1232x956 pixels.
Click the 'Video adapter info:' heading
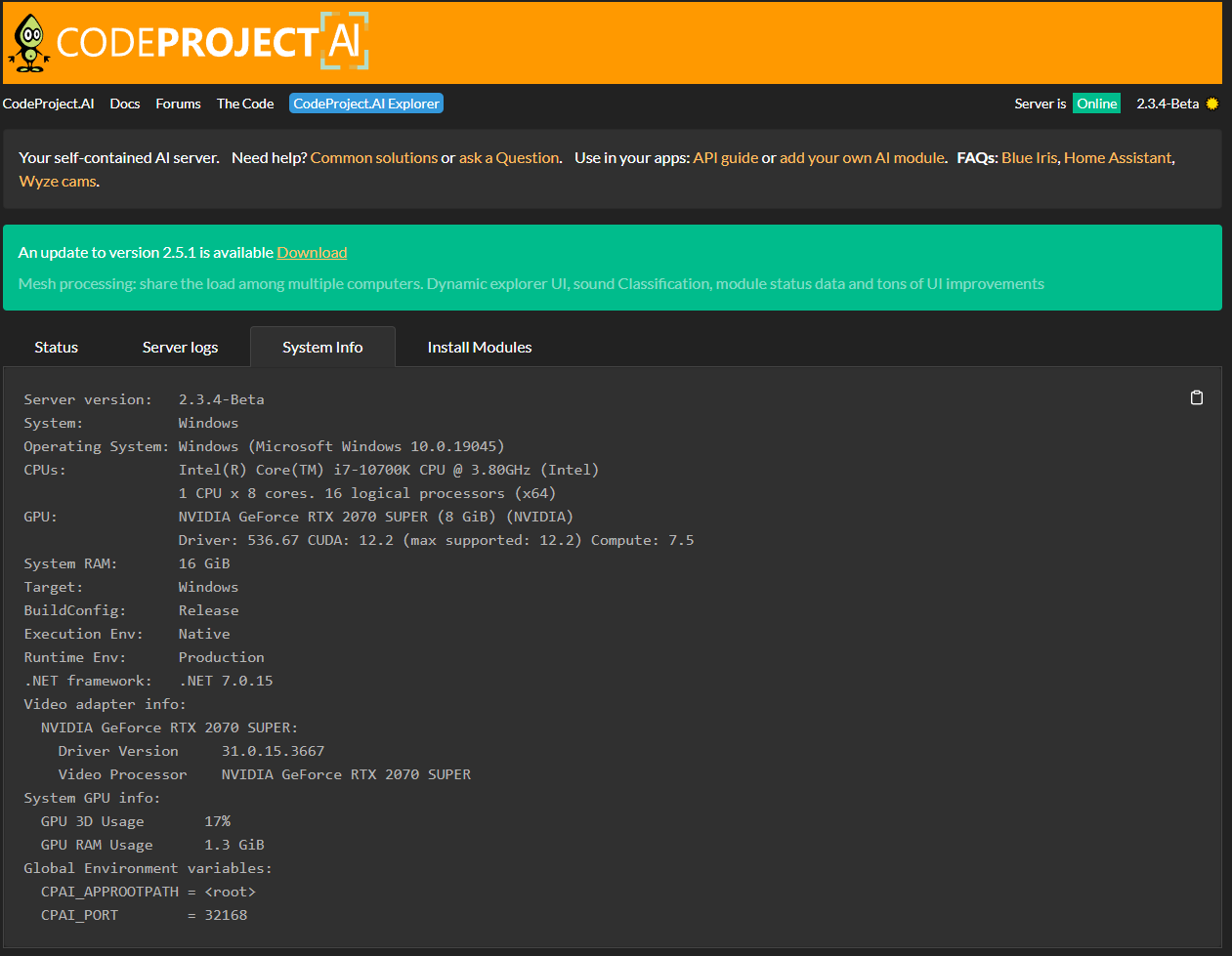pos(106,704)
